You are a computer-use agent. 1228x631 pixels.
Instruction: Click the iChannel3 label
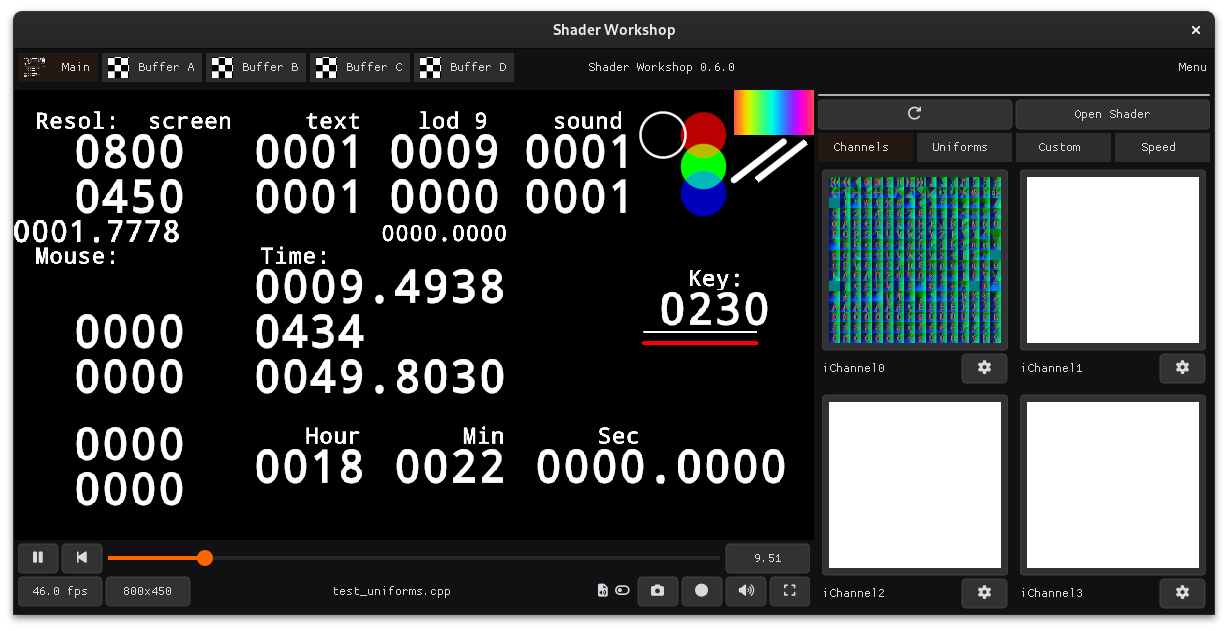[x=1052, y=593]
